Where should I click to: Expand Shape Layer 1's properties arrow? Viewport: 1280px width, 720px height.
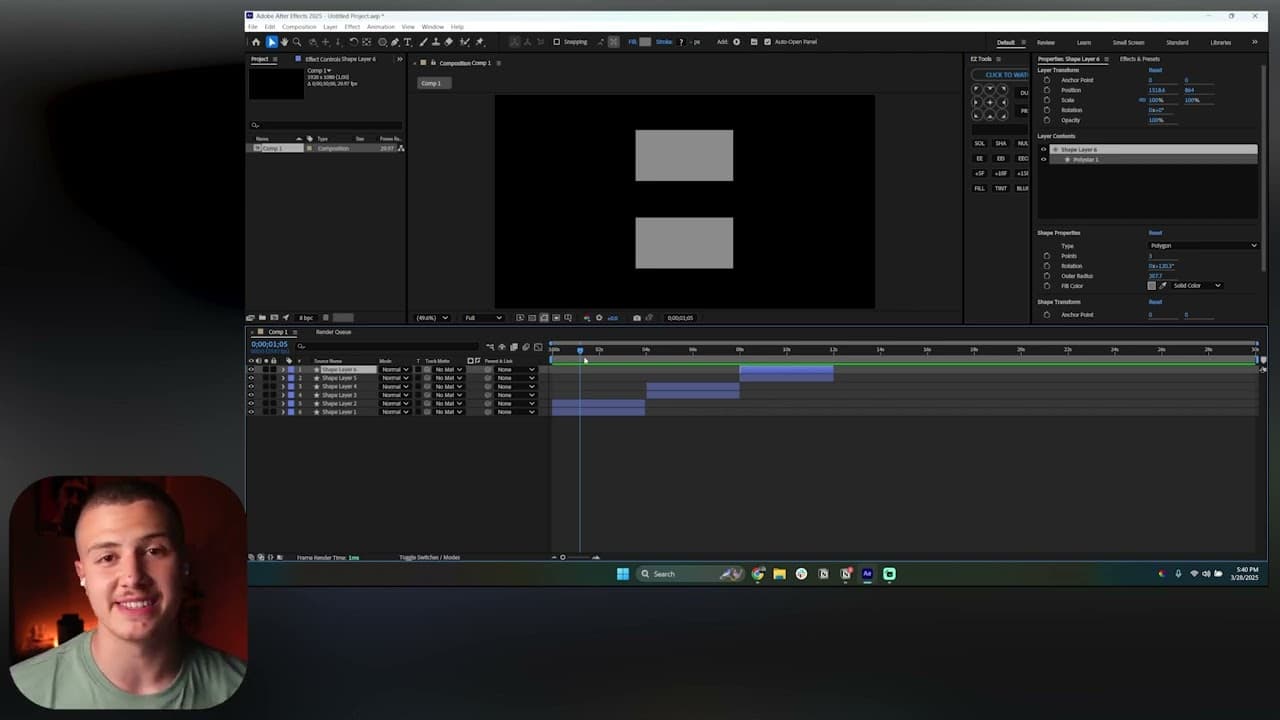pos(284,412)
